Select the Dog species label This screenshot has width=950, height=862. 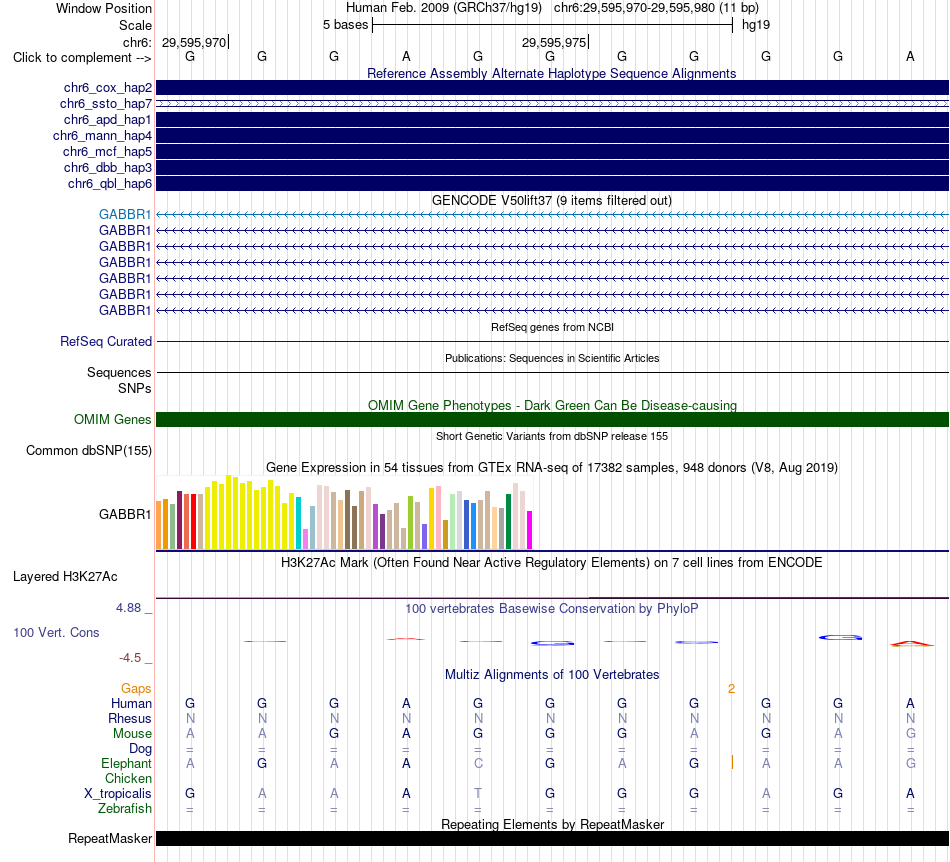[x=141, y=749]
